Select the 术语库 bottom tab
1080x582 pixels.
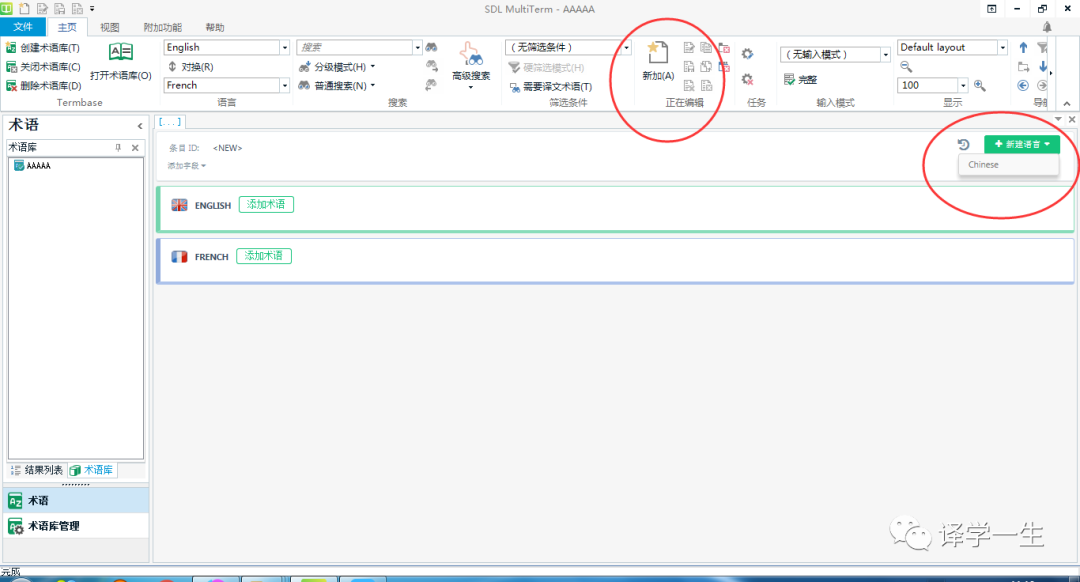(x=91, y=470)
